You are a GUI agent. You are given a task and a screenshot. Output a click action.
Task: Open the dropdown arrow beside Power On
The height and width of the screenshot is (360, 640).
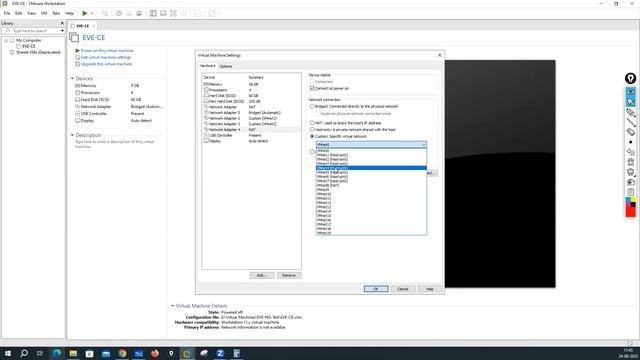pyautogui.click(x=92, y=13)
